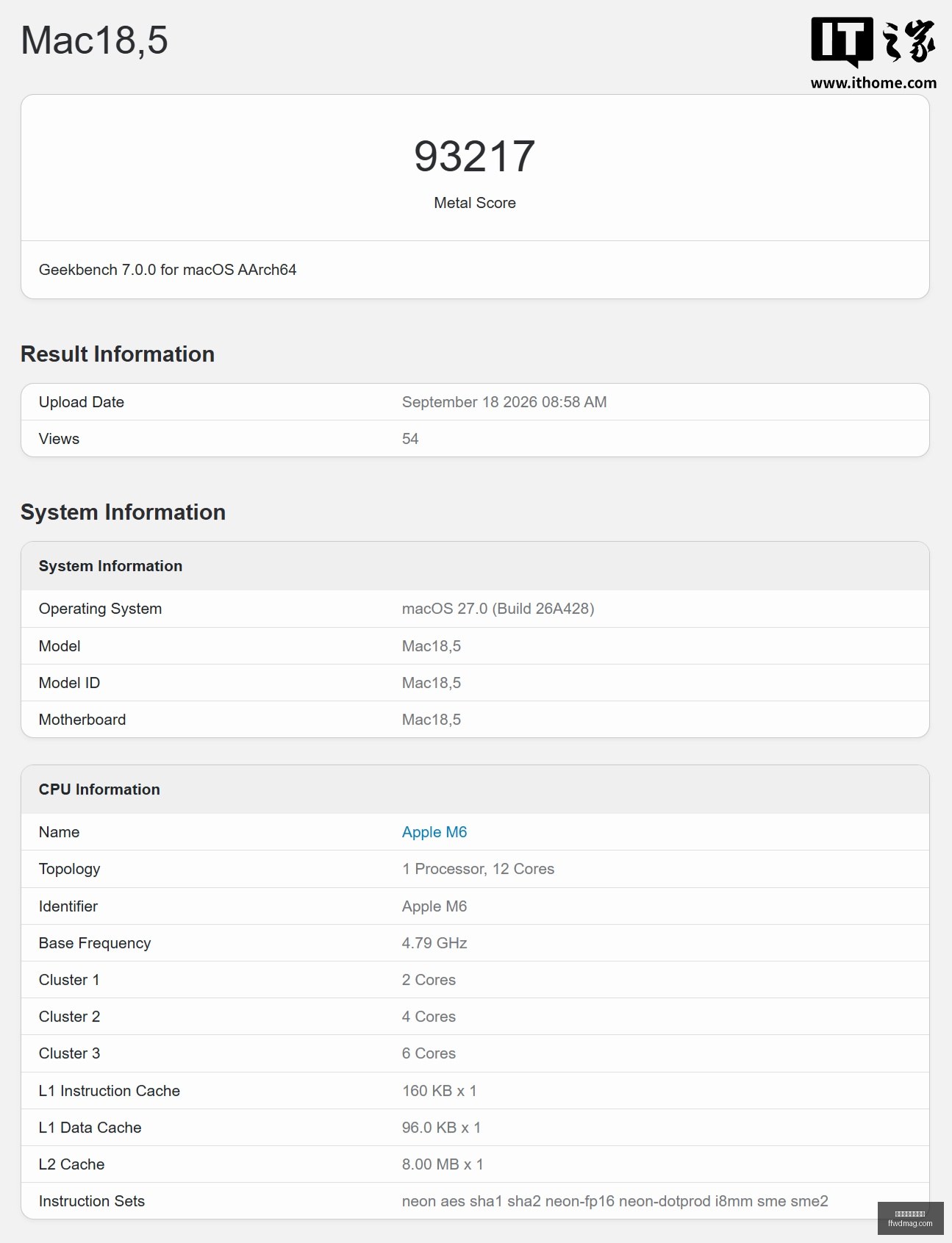Select the Model ID value Mac18,5
Viewport: 952px width, 1243px height.
pyautogui.click(x=432, y=683)
